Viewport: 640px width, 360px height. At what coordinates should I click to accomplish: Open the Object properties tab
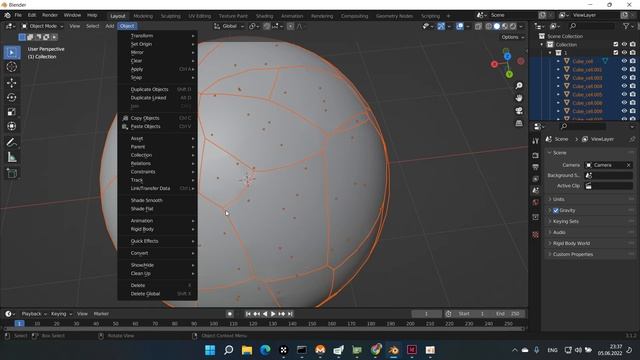tap(536, 217)
